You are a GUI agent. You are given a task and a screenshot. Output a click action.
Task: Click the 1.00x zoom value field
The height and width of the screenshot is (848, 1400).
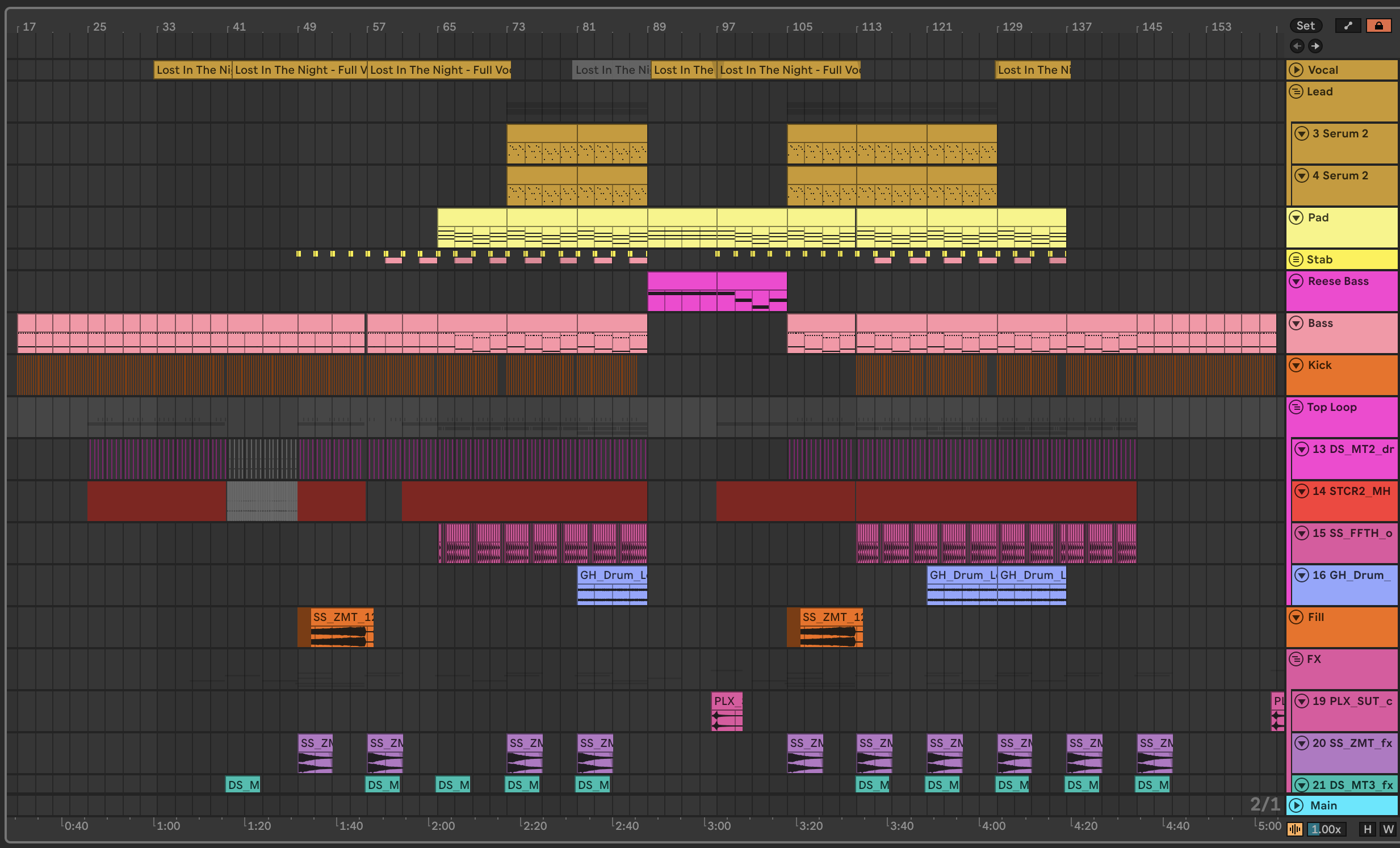(x=1326, y=829)
